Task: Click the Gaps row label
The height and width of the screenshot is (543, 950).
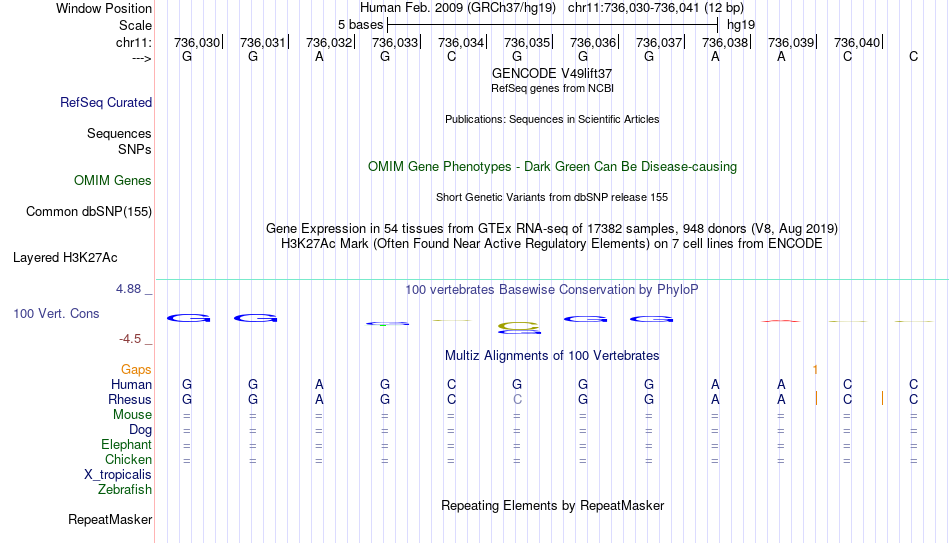Action: (x=136, y=370)
